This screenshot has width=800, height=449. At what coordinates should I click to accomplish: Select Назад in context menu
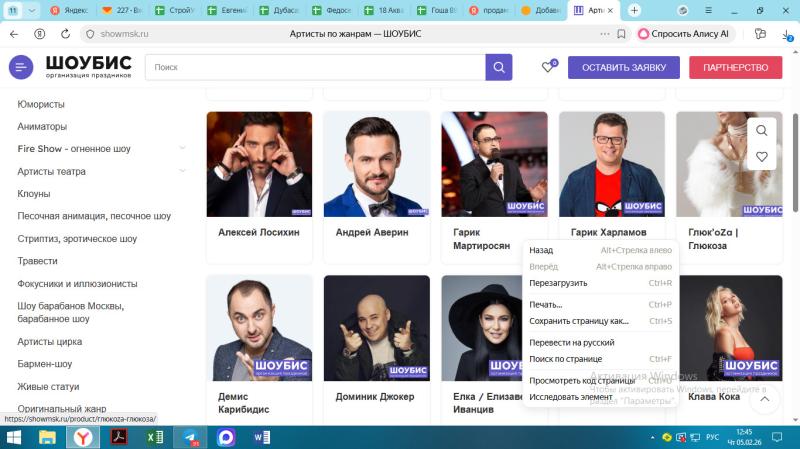click(601, 250)
